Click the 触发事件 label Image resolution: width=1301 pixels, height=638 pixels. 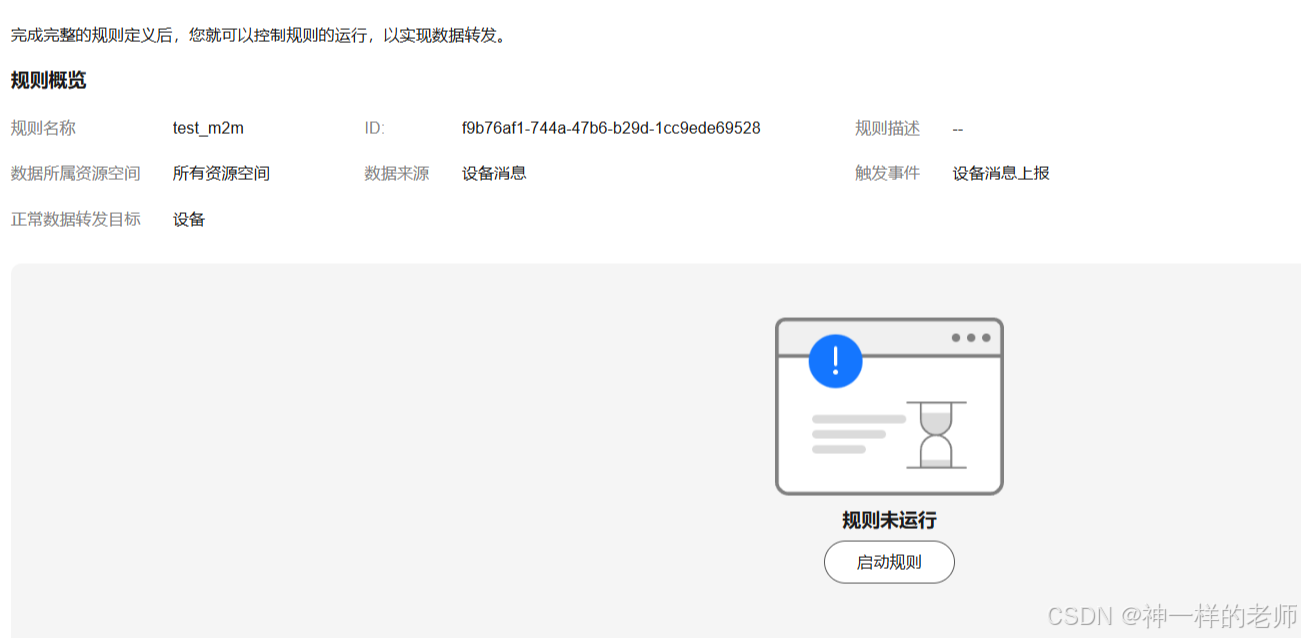pyautogui.click(x=887, y=173)
